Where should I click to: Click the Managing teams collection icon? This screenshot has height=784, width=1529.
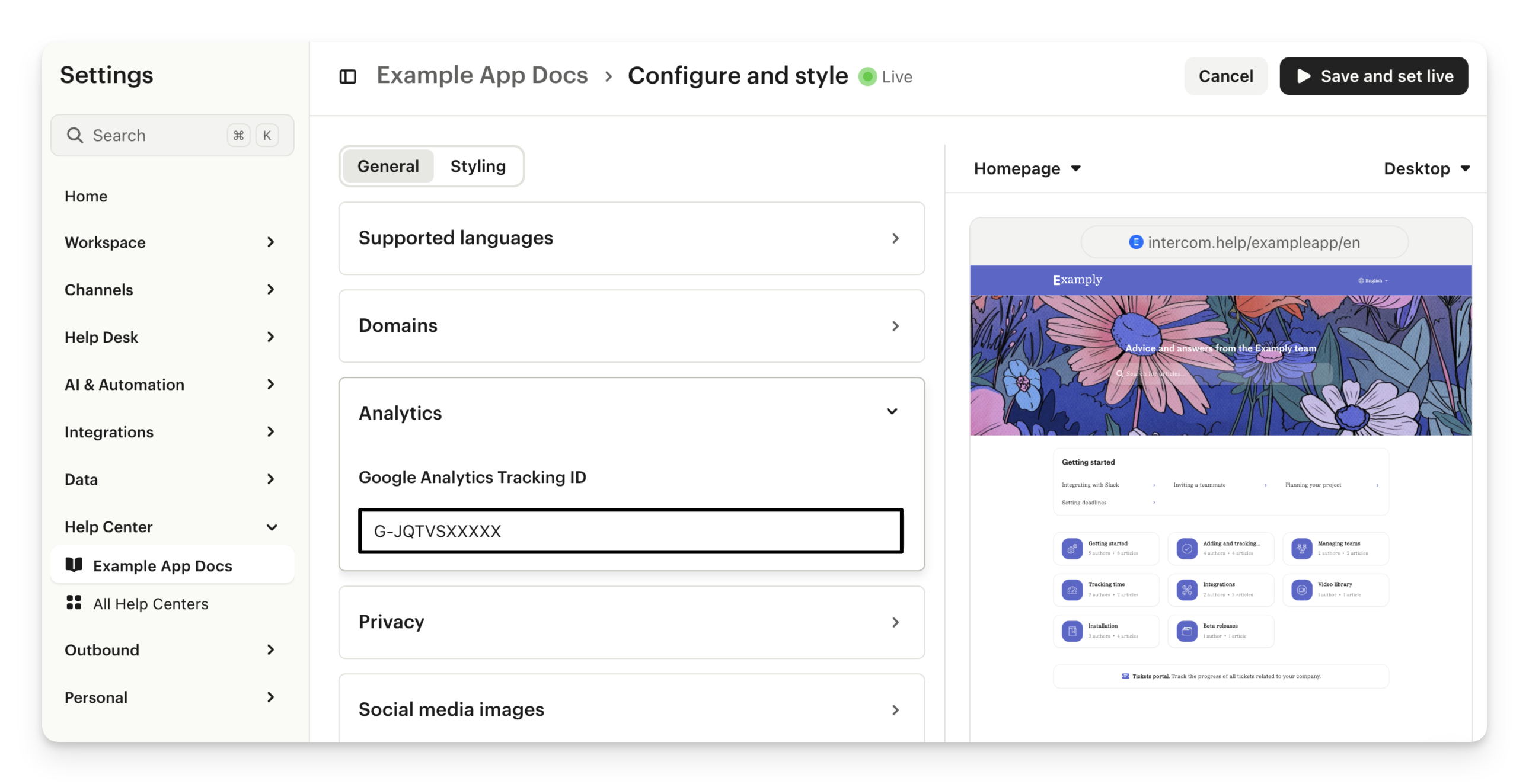tap(1301, 548)
